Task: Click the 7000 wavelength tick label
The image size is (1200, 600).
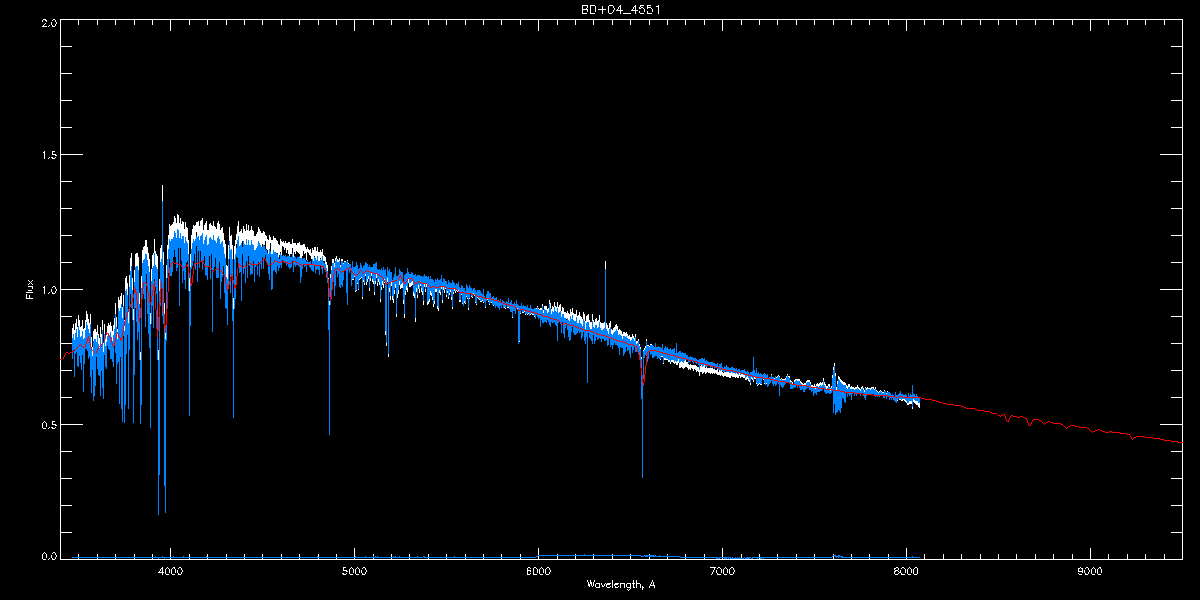Action: tap(722, 572)
